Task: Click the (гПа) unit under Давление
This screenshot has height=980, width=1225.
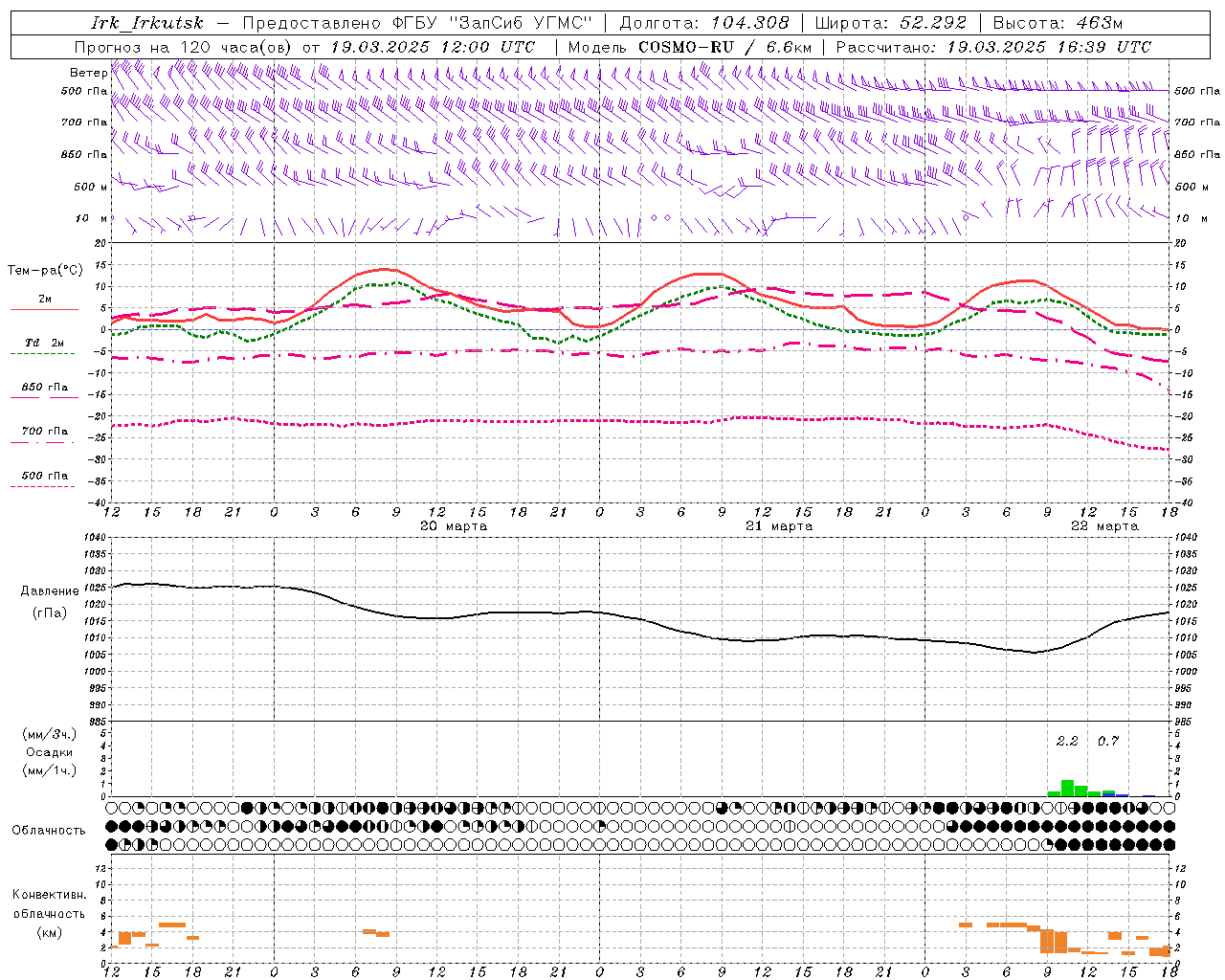Action: pos(50,612)
